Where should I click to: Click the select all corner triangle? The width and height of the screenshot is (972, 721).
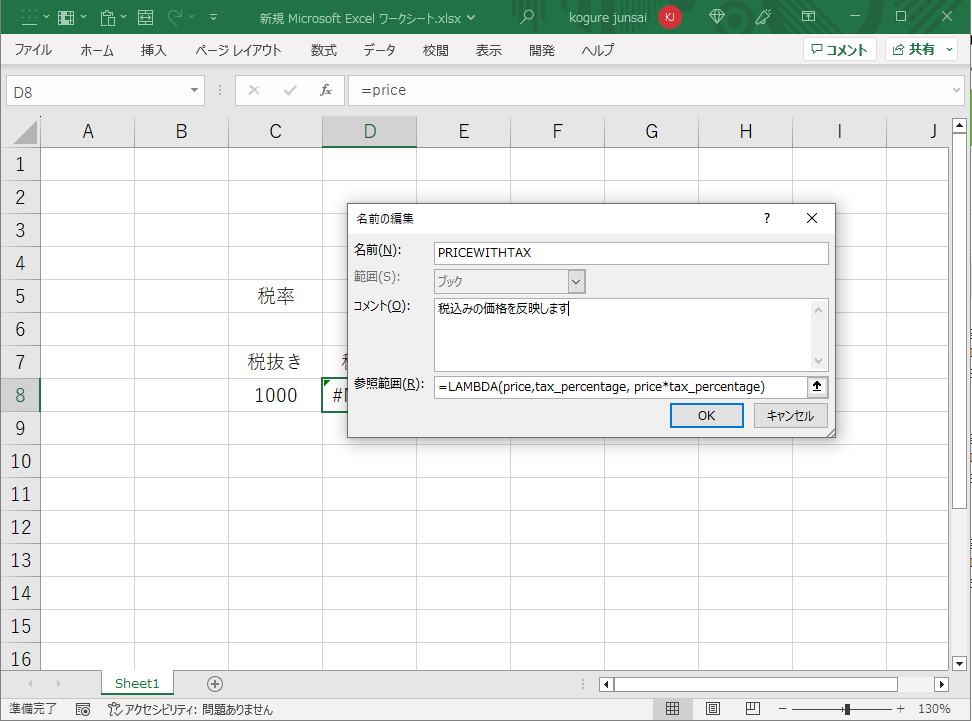25,132
